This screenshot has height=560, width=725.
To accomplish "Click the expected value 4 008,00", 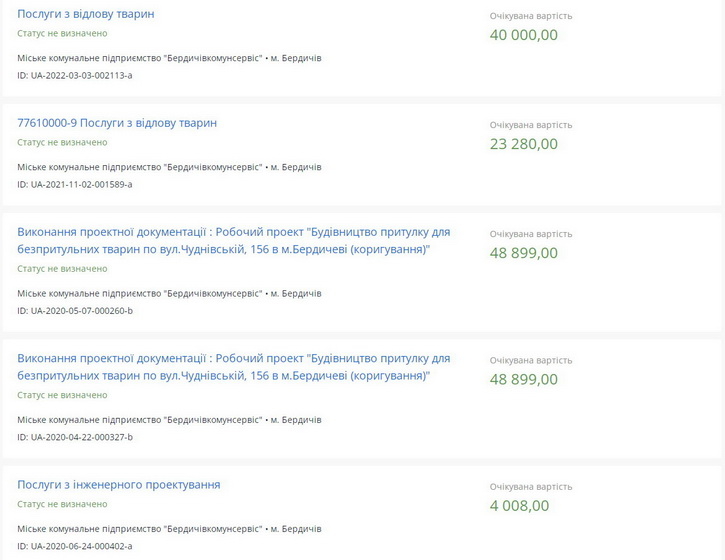I will [519, 506].
